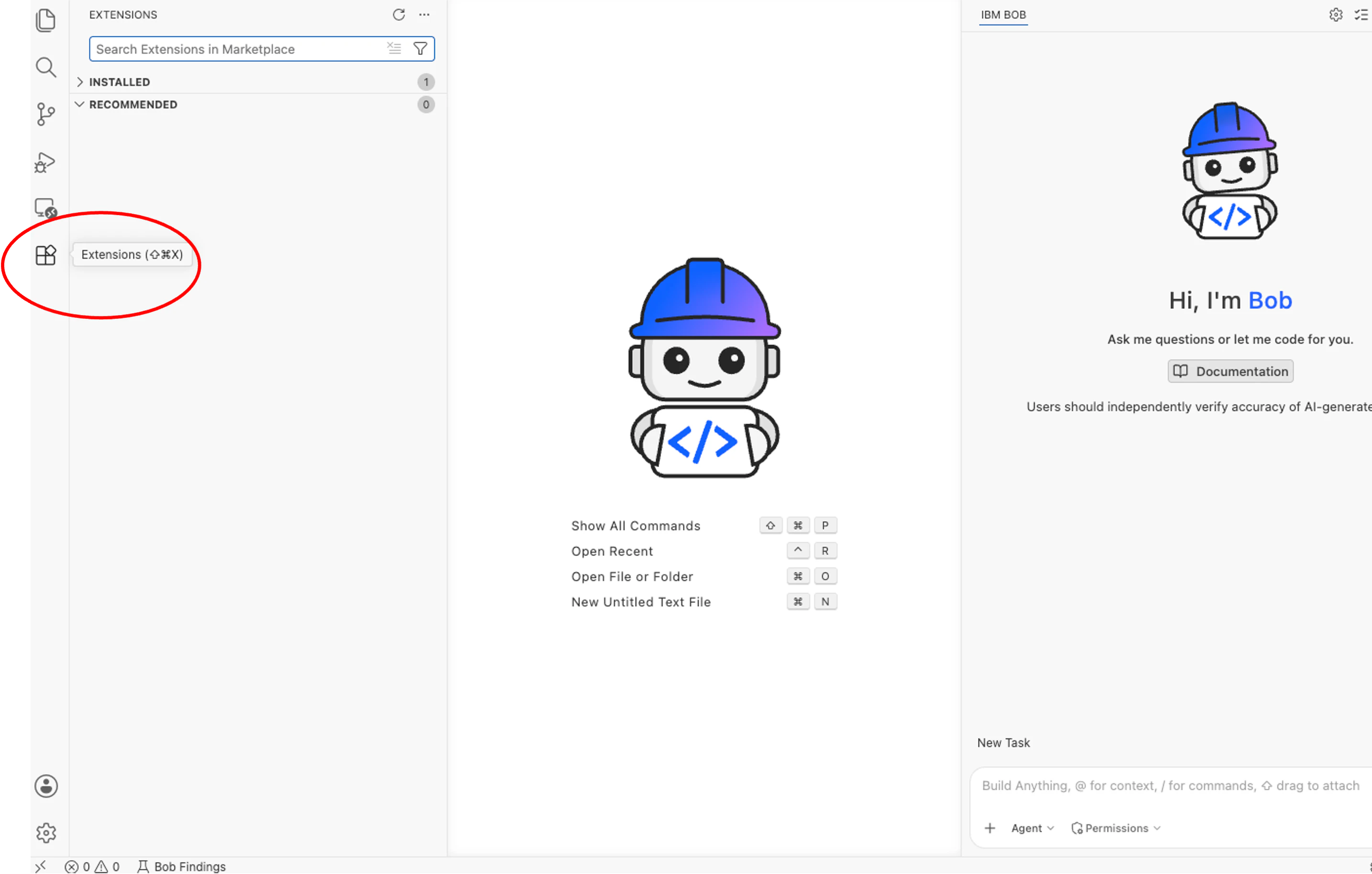This screenshot has height=874, width=1372.
Task: Open Bob Findings from status bar
Action: click(x=182, y=867)
